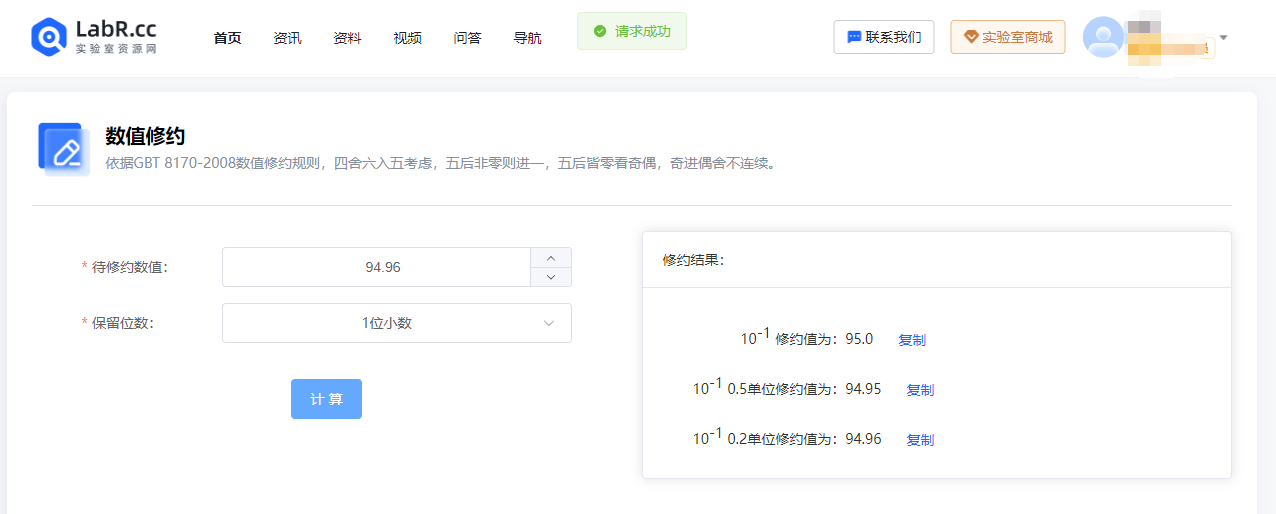Screen dimensions: 1276x514
Task: Go to the 首页 menu item
Action: [227, 38]
